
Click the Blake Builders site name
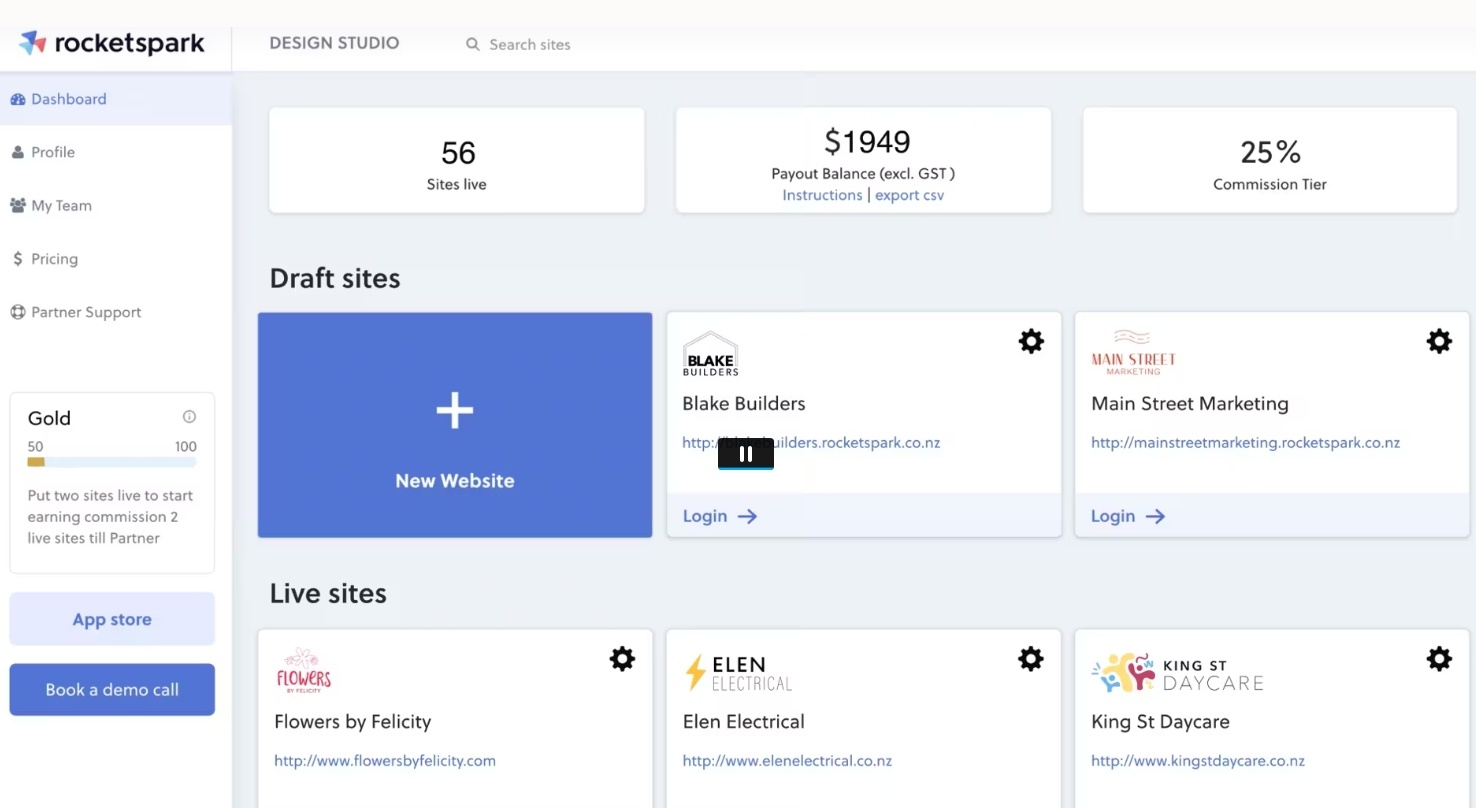(x=744, y=403)
